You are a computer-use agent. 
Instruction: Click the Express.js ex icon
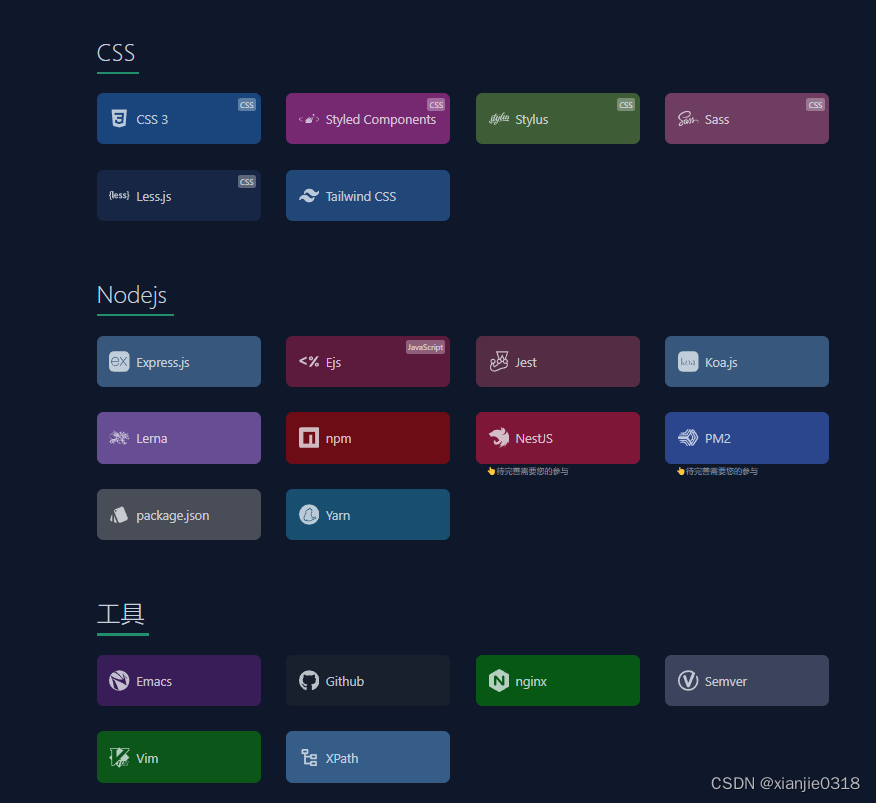pos(119,362)
